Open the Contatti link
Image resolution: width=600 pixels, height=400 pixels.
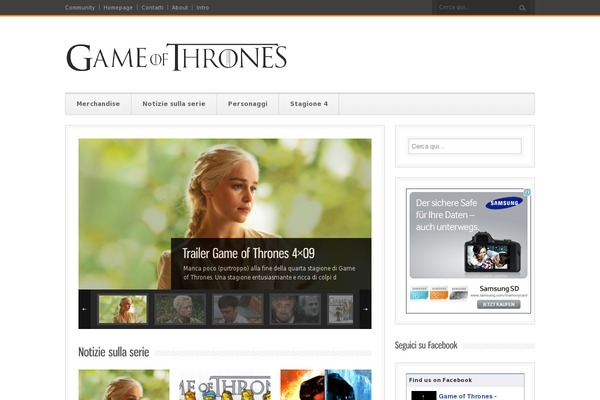pos(152,8)
